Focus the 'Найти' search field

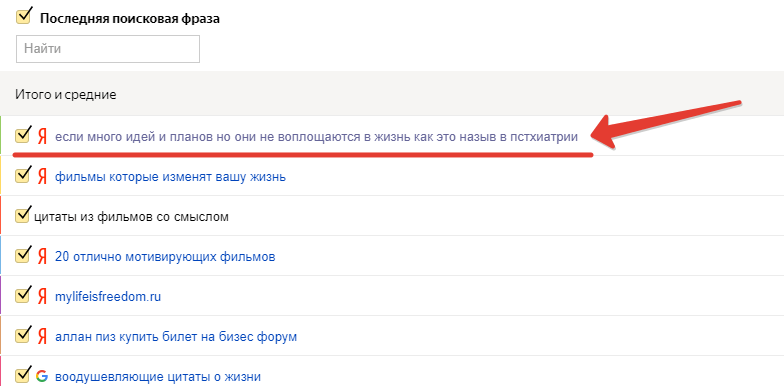(108, 49)
